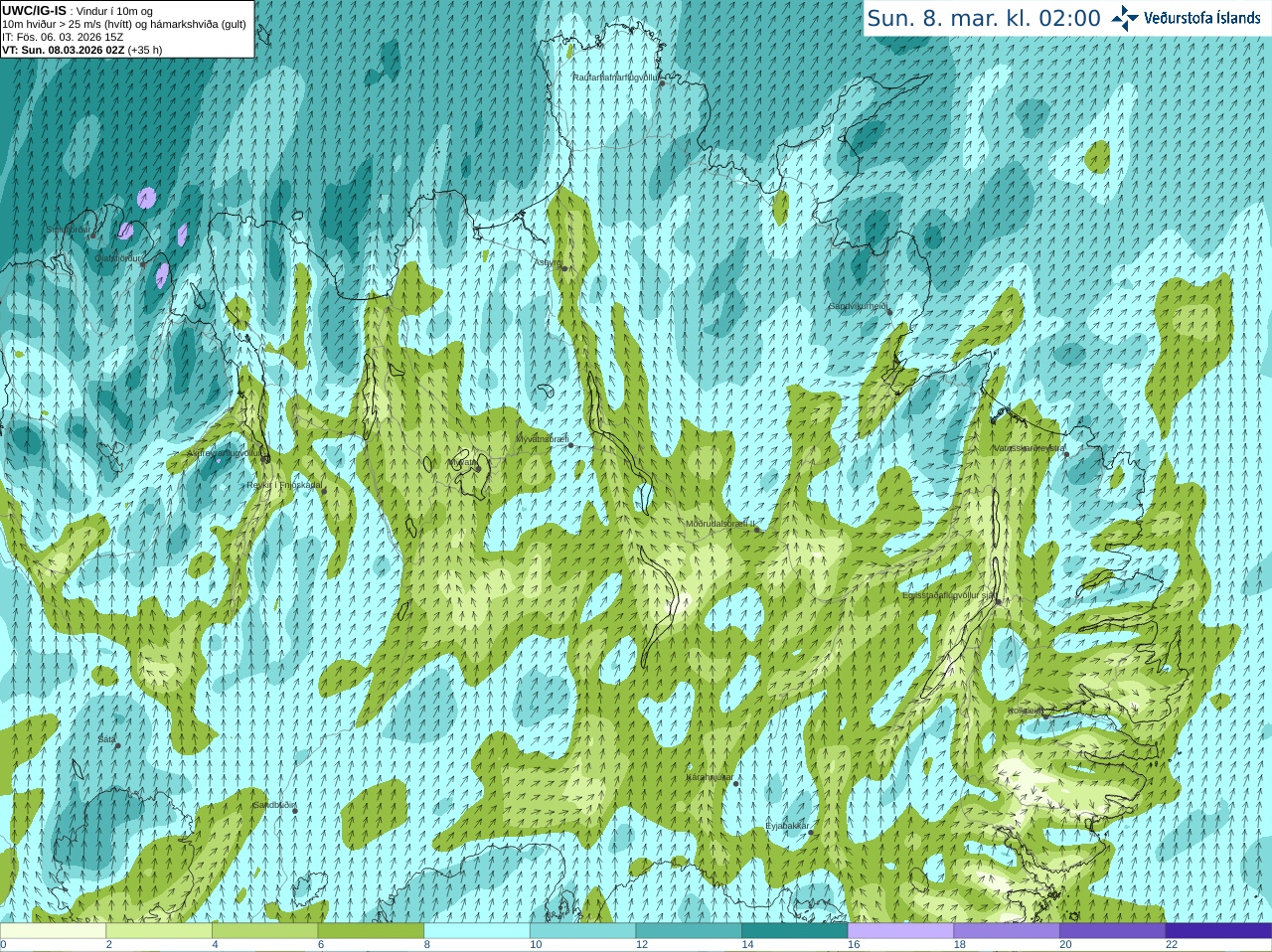Select the 4–6 m/s green legend swatch
The height and width of the screenshot is (952, 1272).
(x=264, y=931)
